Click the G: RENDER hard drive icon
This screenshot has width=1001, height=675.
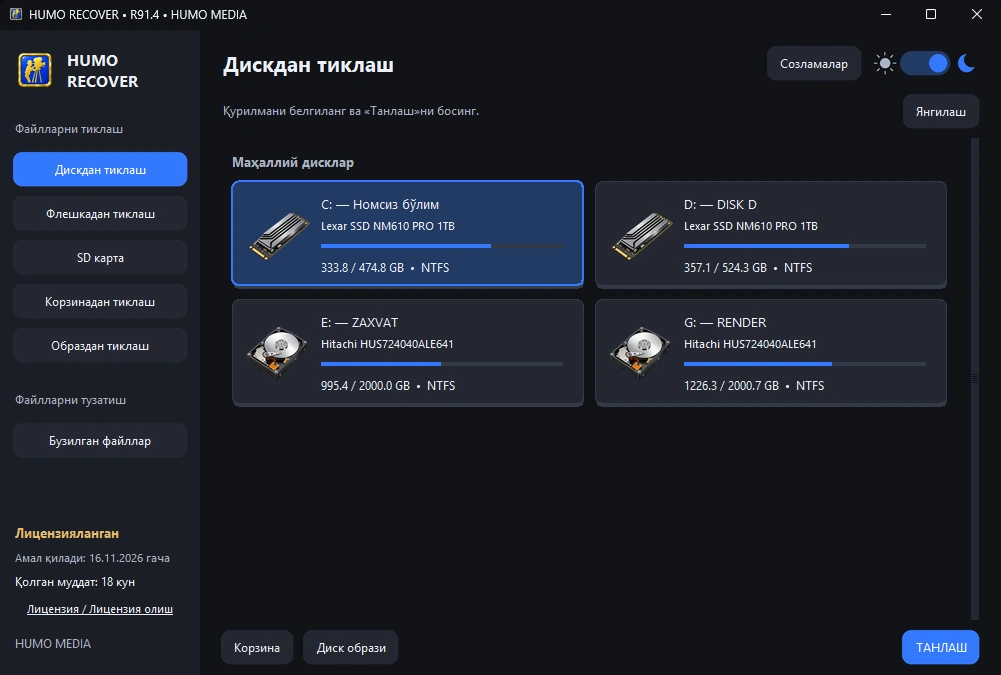point(640,353)
